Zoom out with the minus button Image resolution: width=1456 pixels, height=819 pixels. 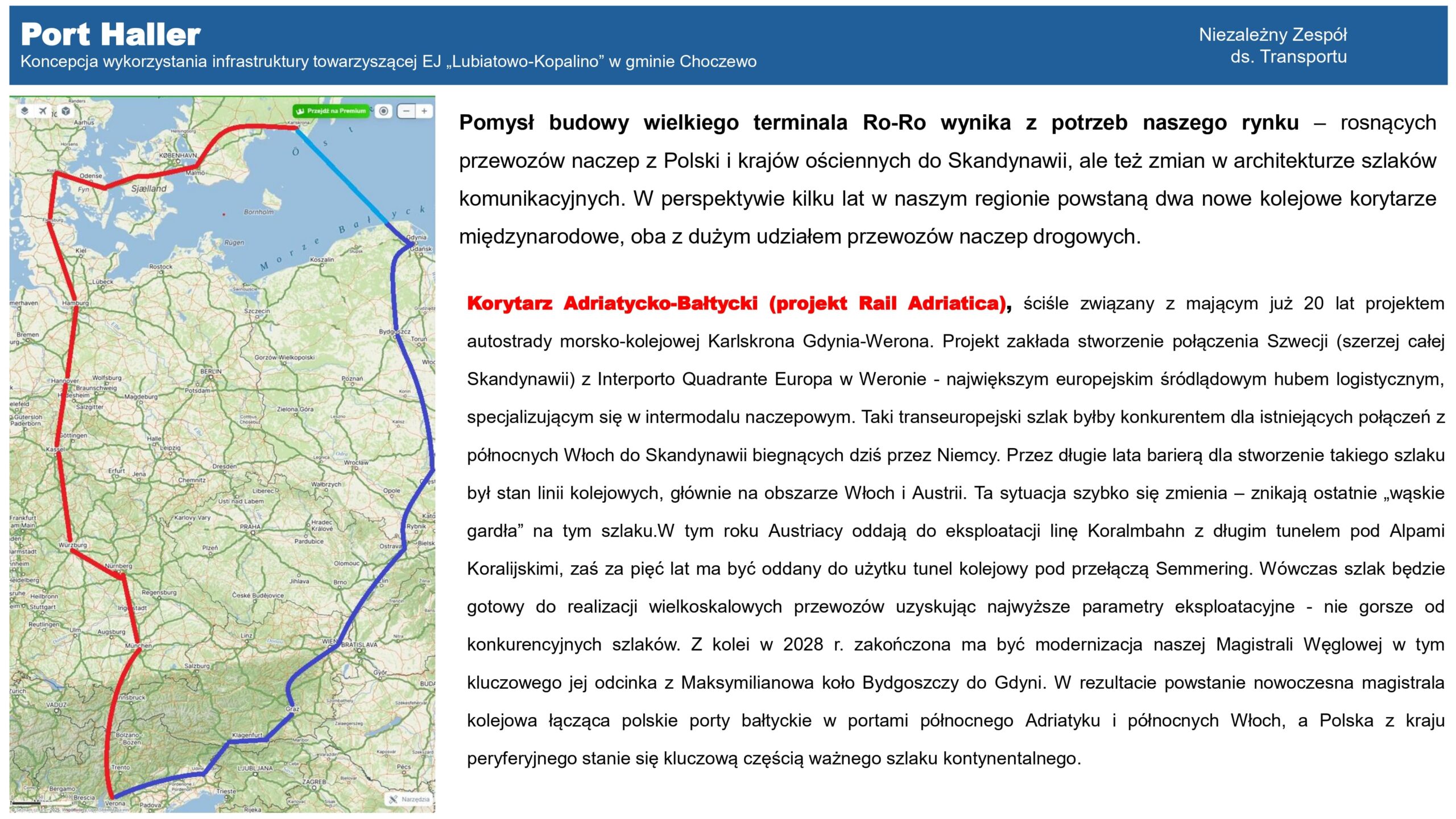coord(406,111)
